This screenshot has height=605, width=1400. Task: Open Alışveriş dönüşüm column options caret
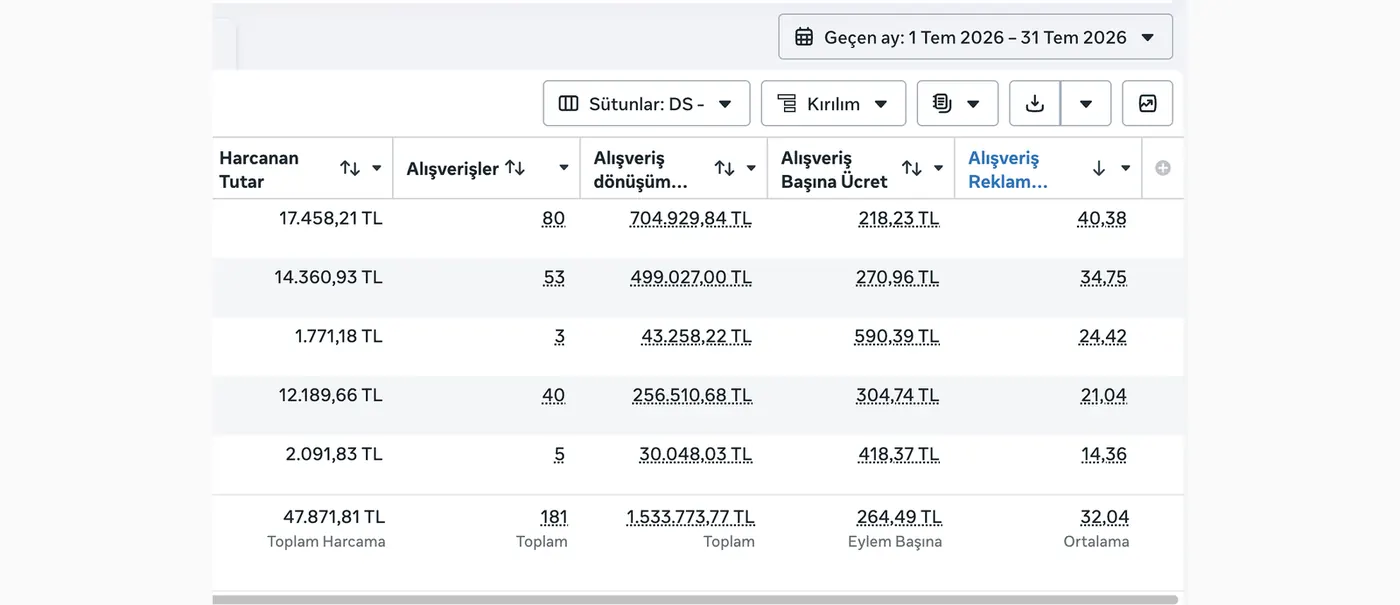[751, 168]
